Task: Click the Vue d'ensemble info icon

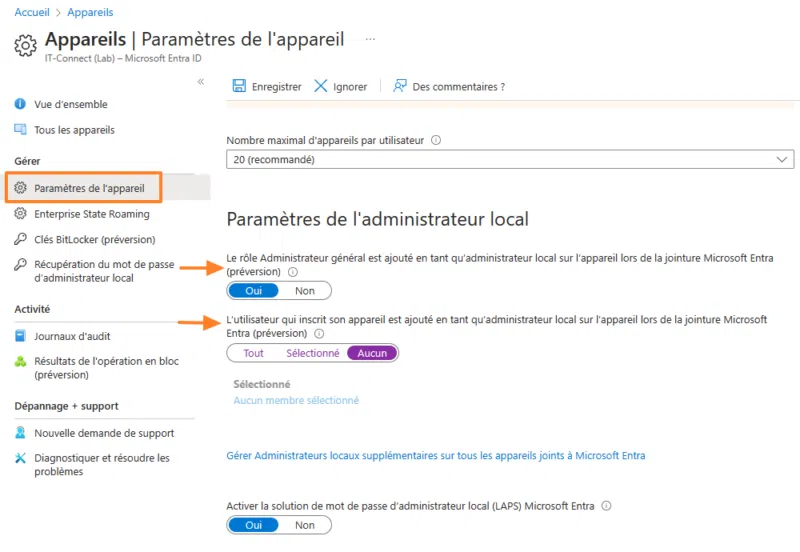Action: (x=21, y=105)
